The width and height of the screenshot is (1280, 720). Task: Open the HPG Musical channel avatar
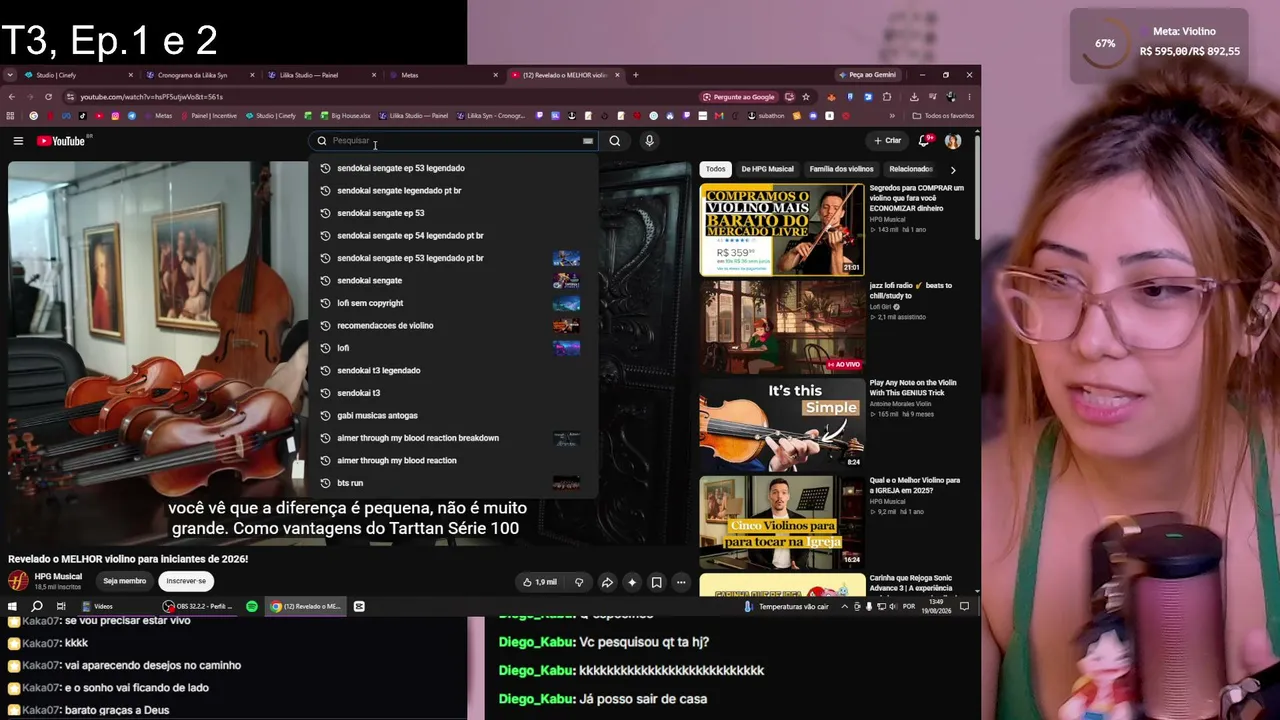18,581
